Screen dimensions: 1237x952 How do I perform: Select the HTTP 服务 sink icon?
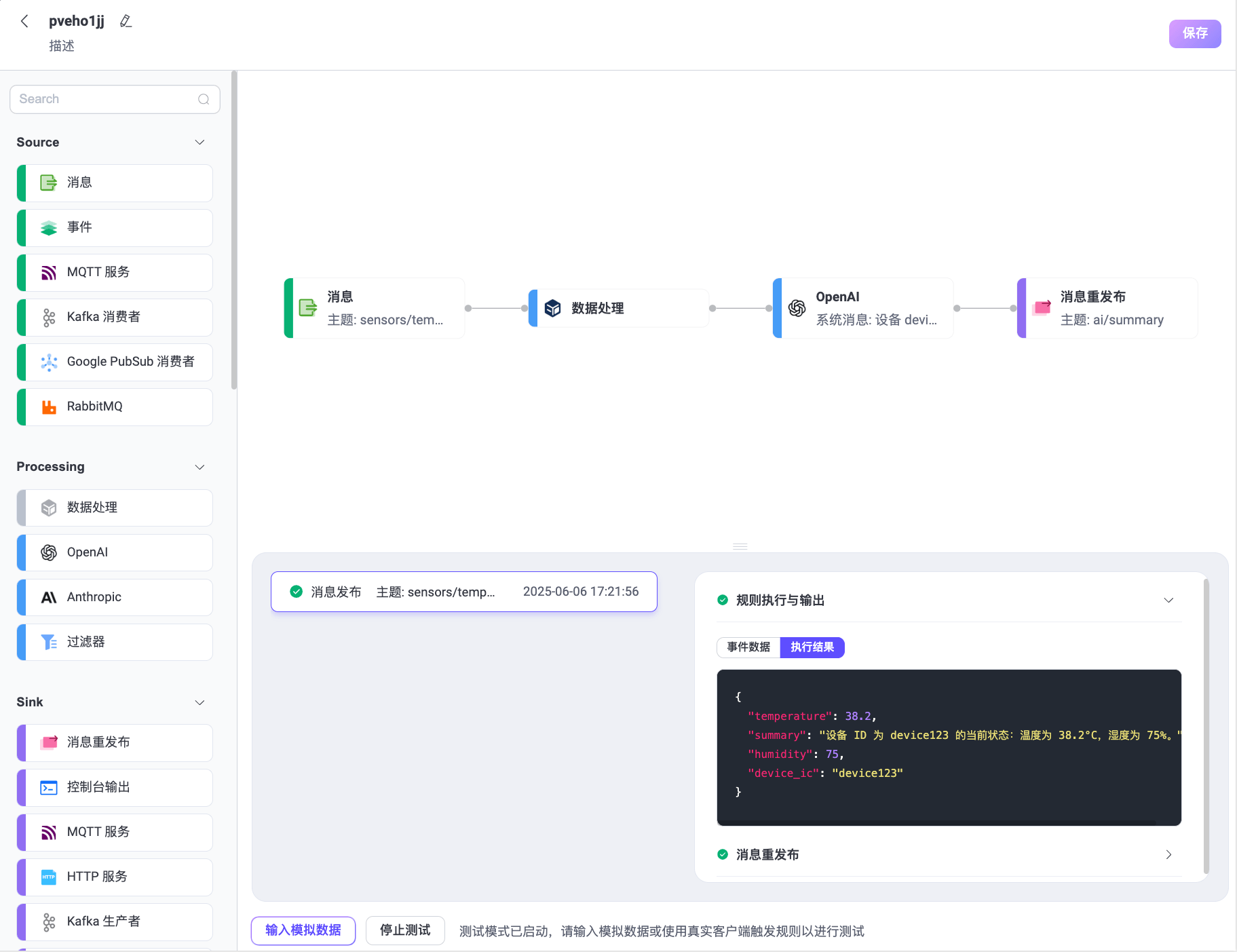click(x=48, y=877)
